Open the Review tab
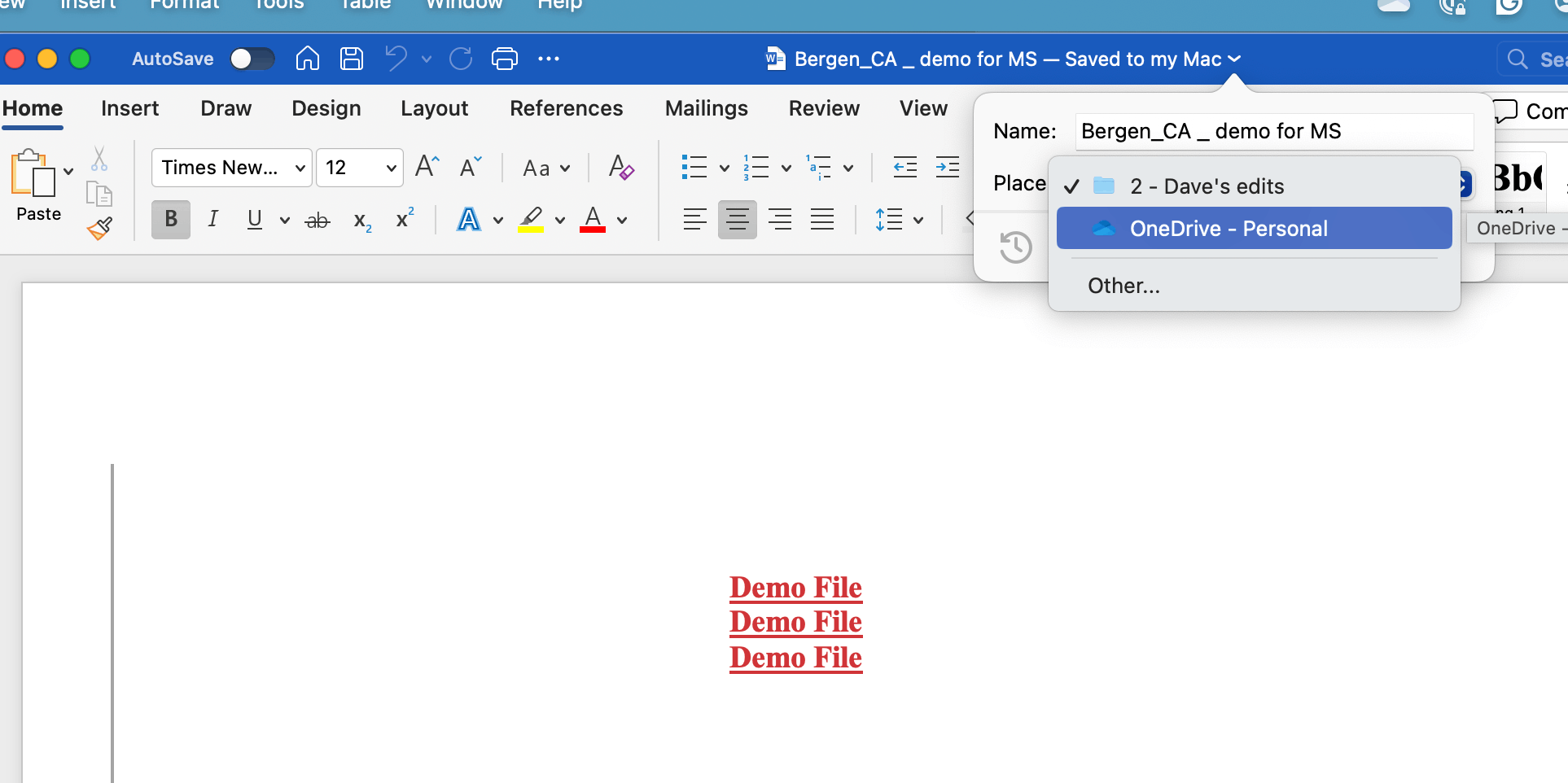The width and height of the screenshot is (1568, 783). pos(824,108)
